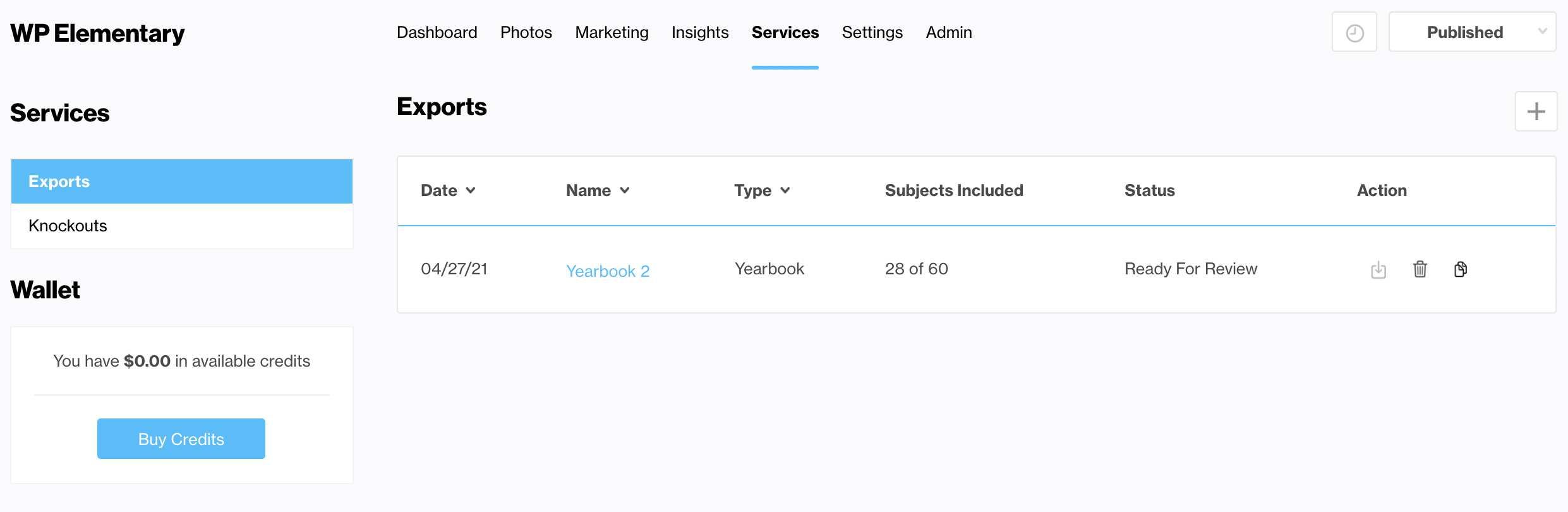
Task: Select Knockouts in Services sidebar
Action: 68,226
